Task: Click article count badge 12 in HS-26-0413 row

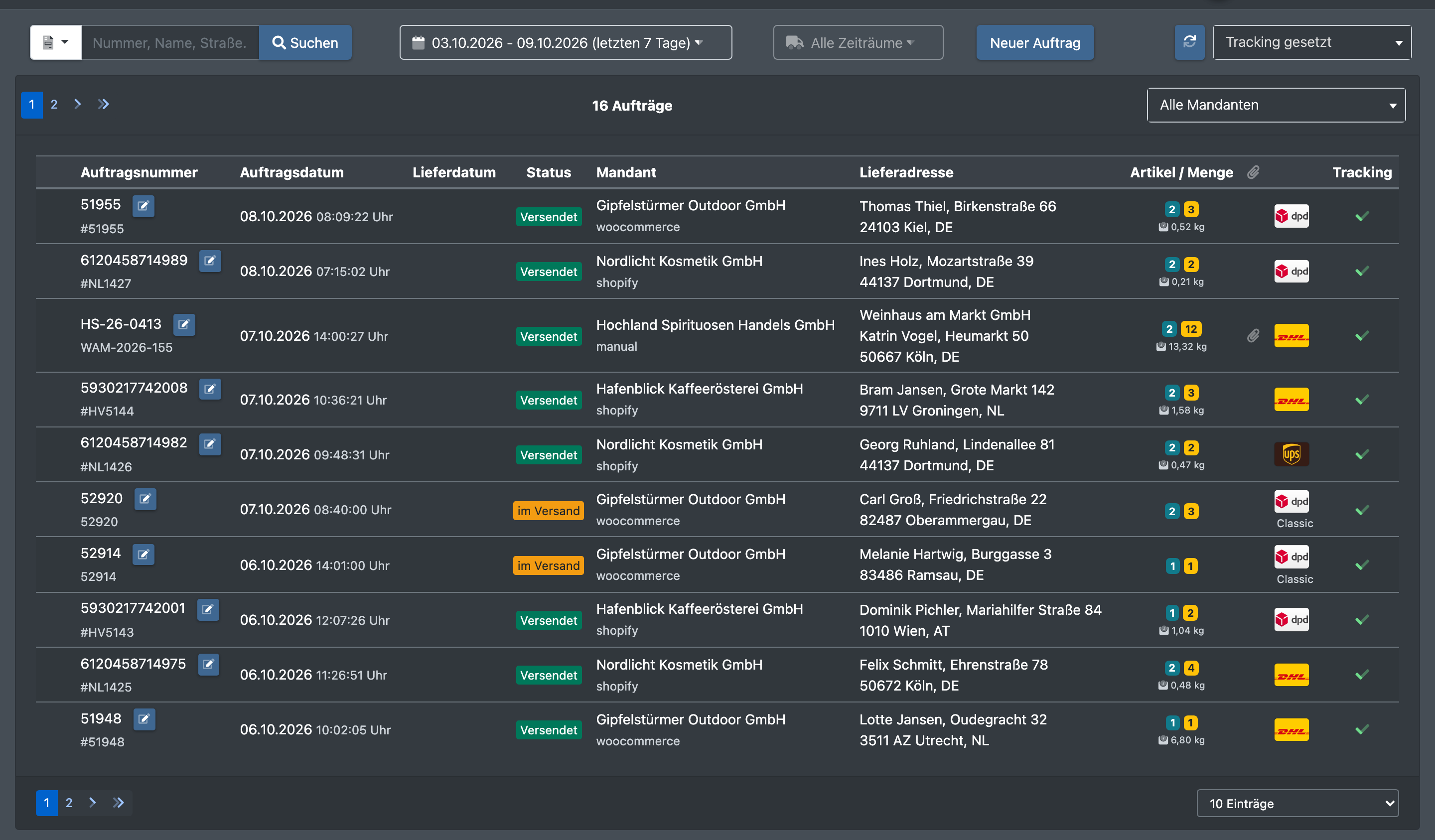Action: 1191,329
